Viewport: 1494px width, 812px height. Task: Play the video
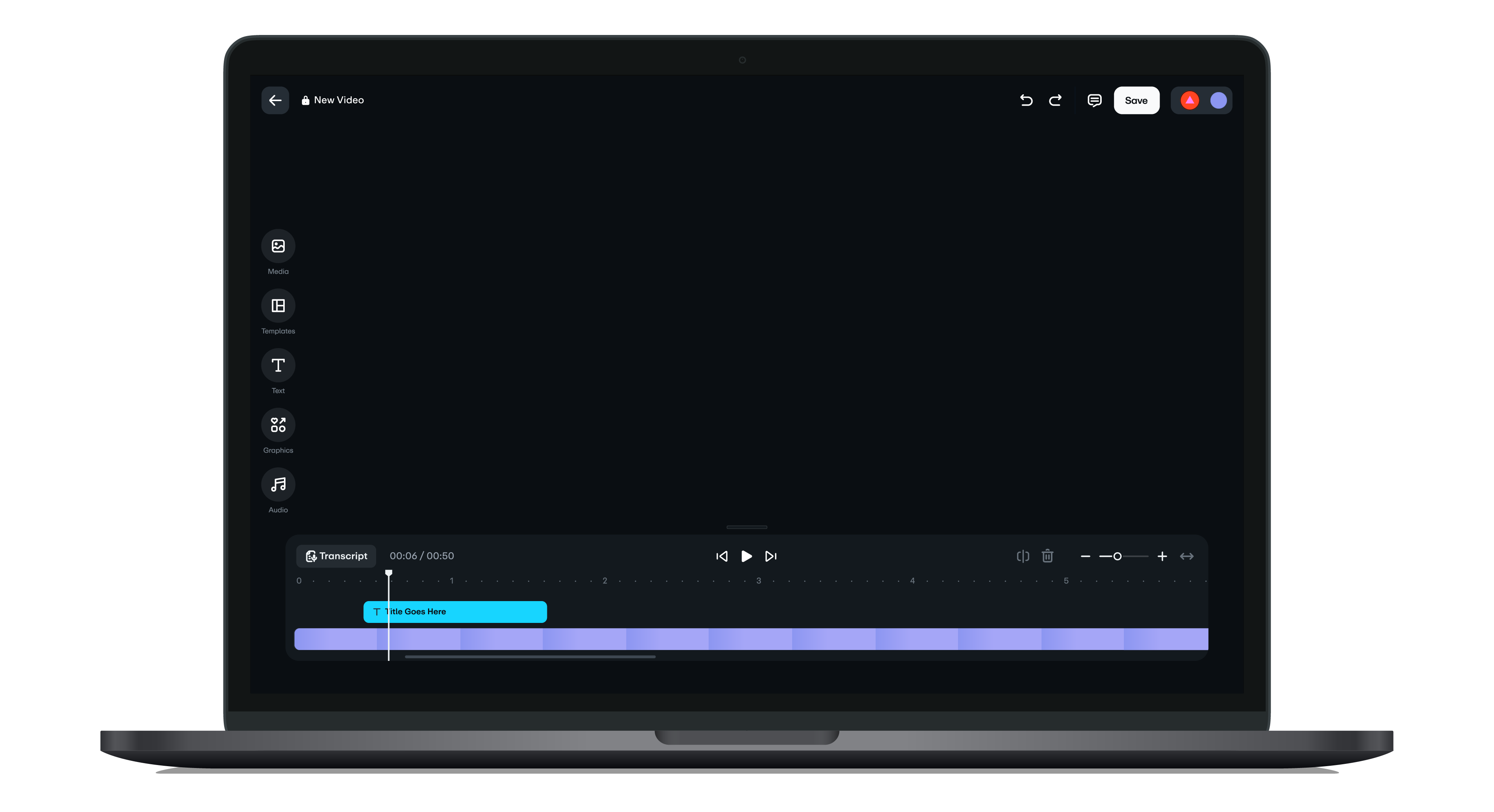point(746,556)
